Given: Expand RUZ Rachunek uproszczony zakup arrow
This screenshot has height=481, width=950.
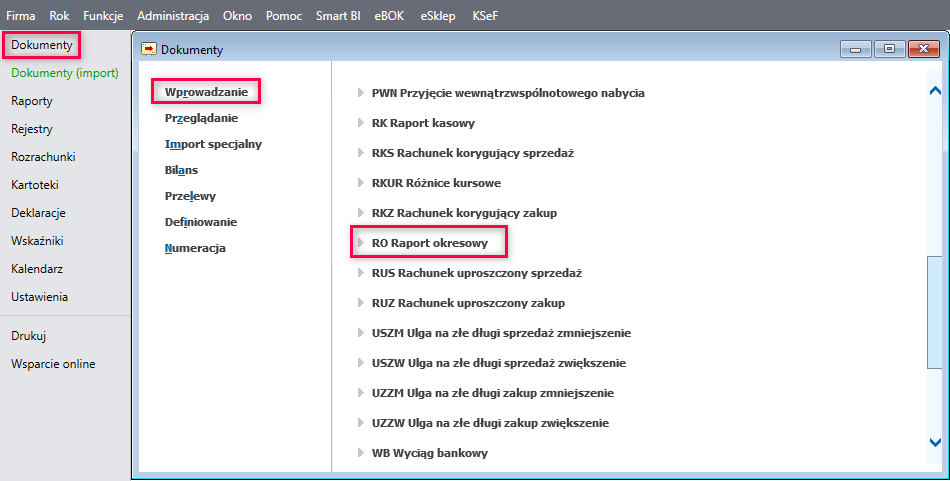Looking at the screenshot, I should tap(360, 303).
